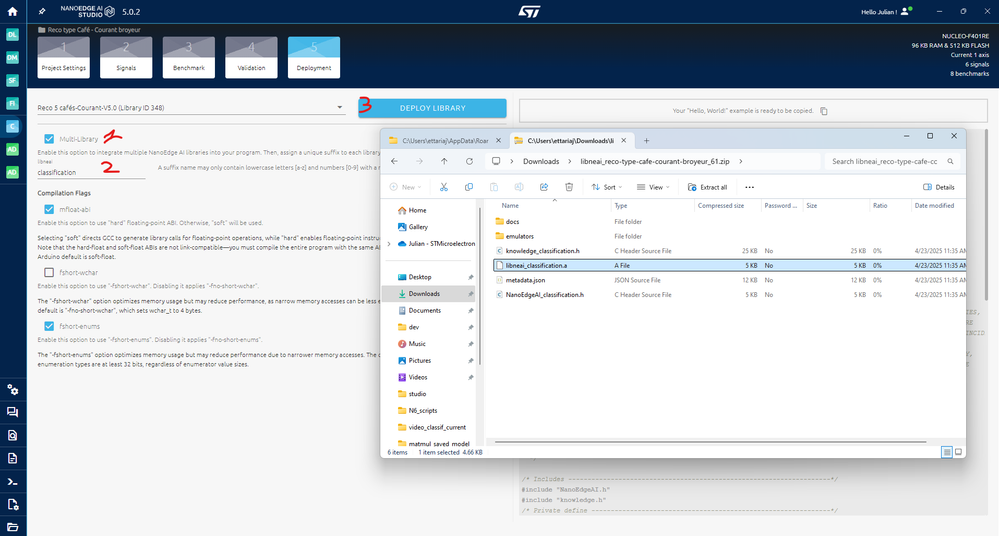Click Downloads in the breadcrumb path

click(x=541, y=161)
